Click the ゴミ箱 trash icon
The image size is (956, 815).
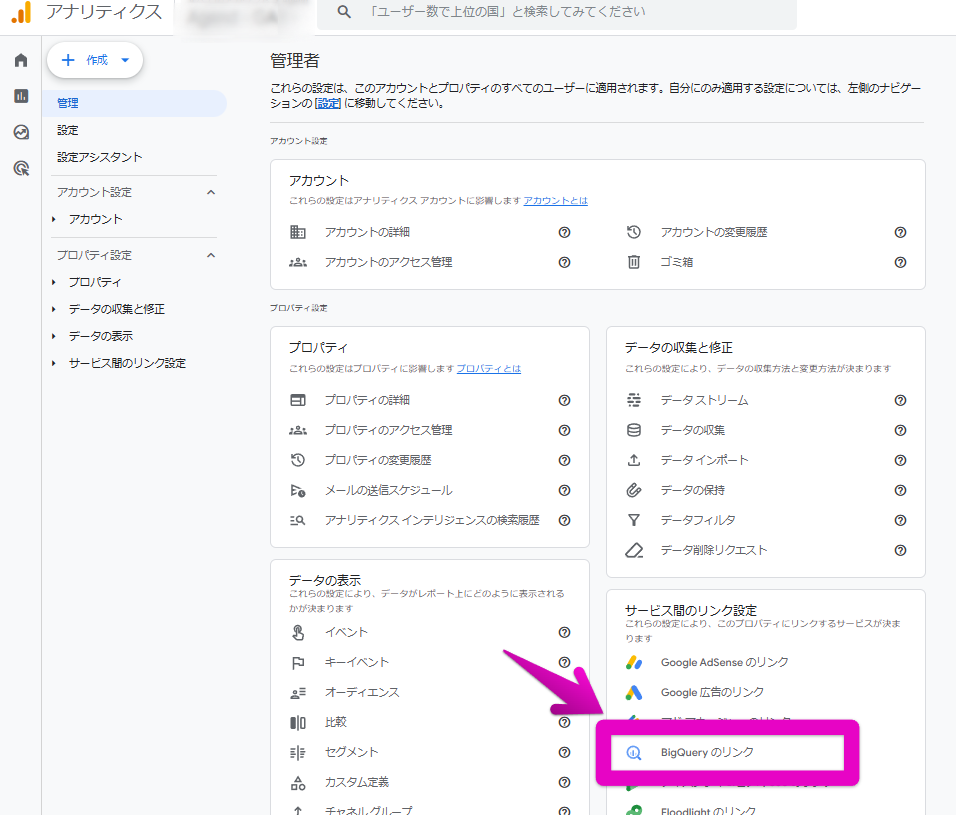point(633,262)
